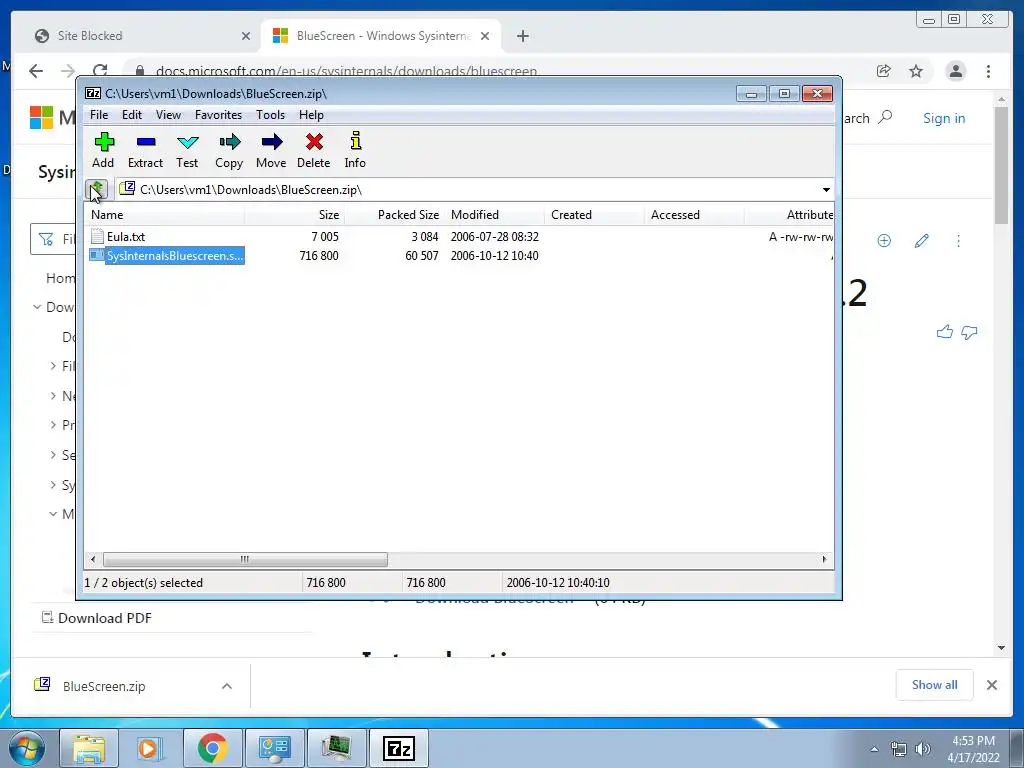Click the Chrome page vertical scrollbar thumb
Viewport: 1024px width, 768px height.
pos(1001,165)
